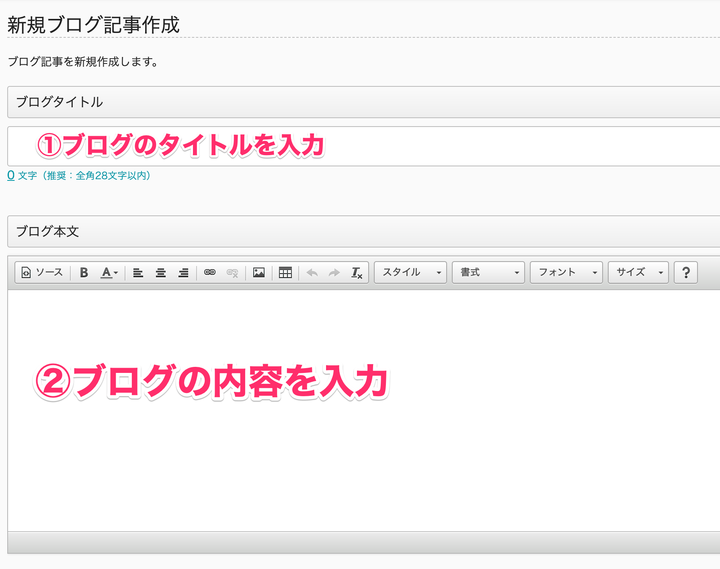Click the ソース (Source) button
Viewport: 720px width, 569px height.
pos(42,272)
